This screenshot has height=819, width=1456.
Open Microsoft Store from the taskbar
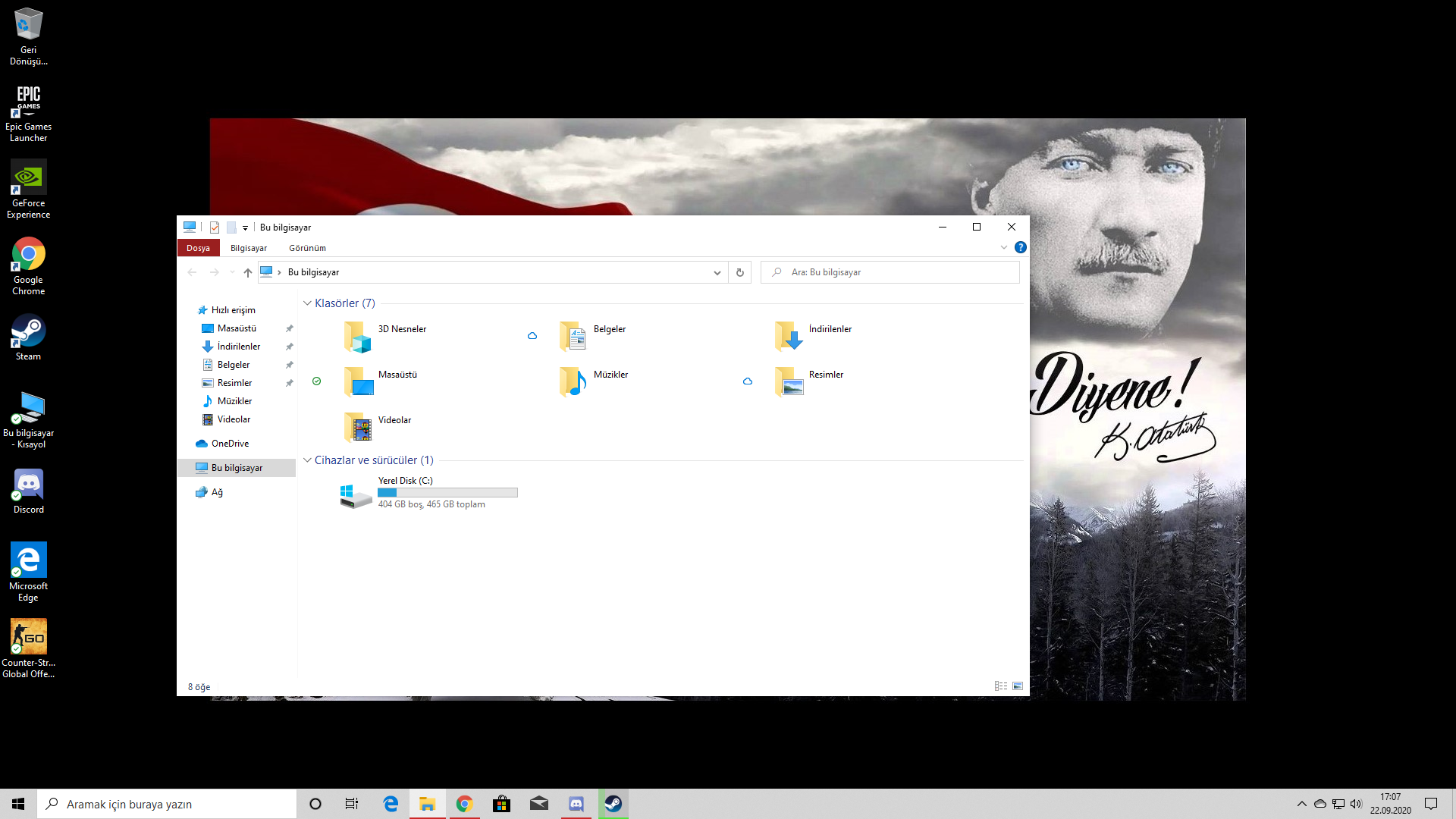(501, 804)
